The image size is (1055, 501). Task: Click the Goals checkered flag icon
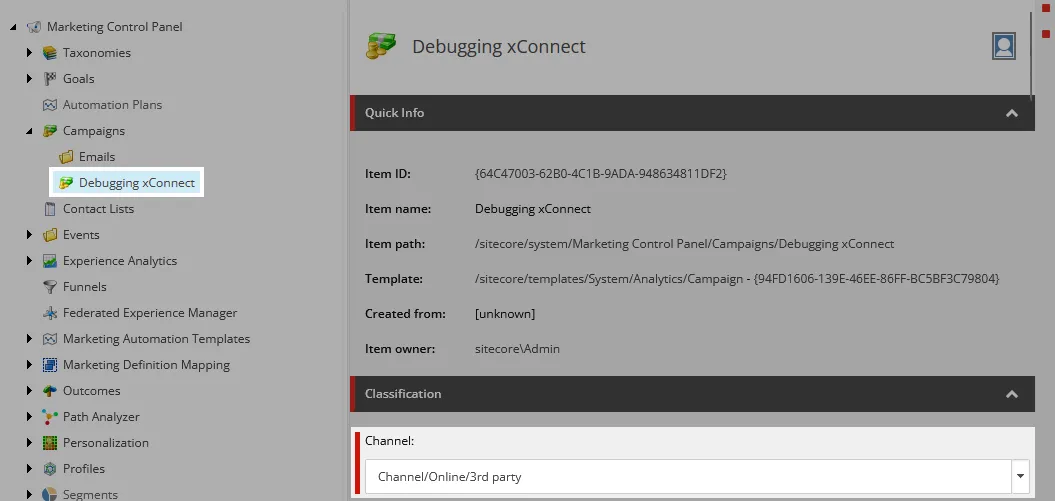(x=50, y=79)
